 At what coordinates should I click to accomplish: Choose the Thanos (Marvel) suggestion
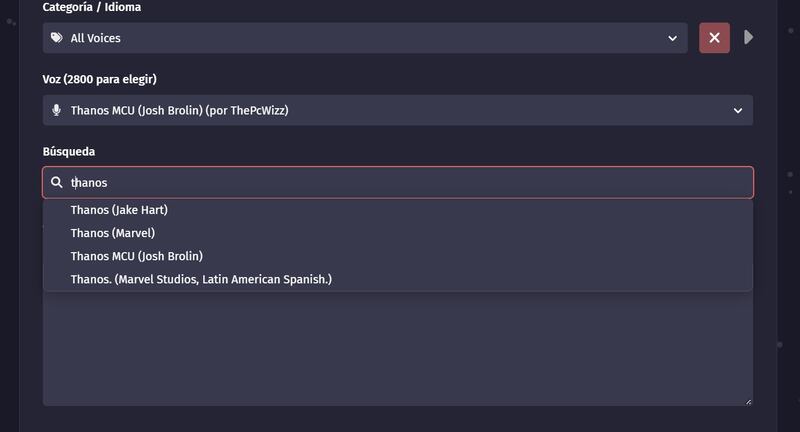pos(113,233)
